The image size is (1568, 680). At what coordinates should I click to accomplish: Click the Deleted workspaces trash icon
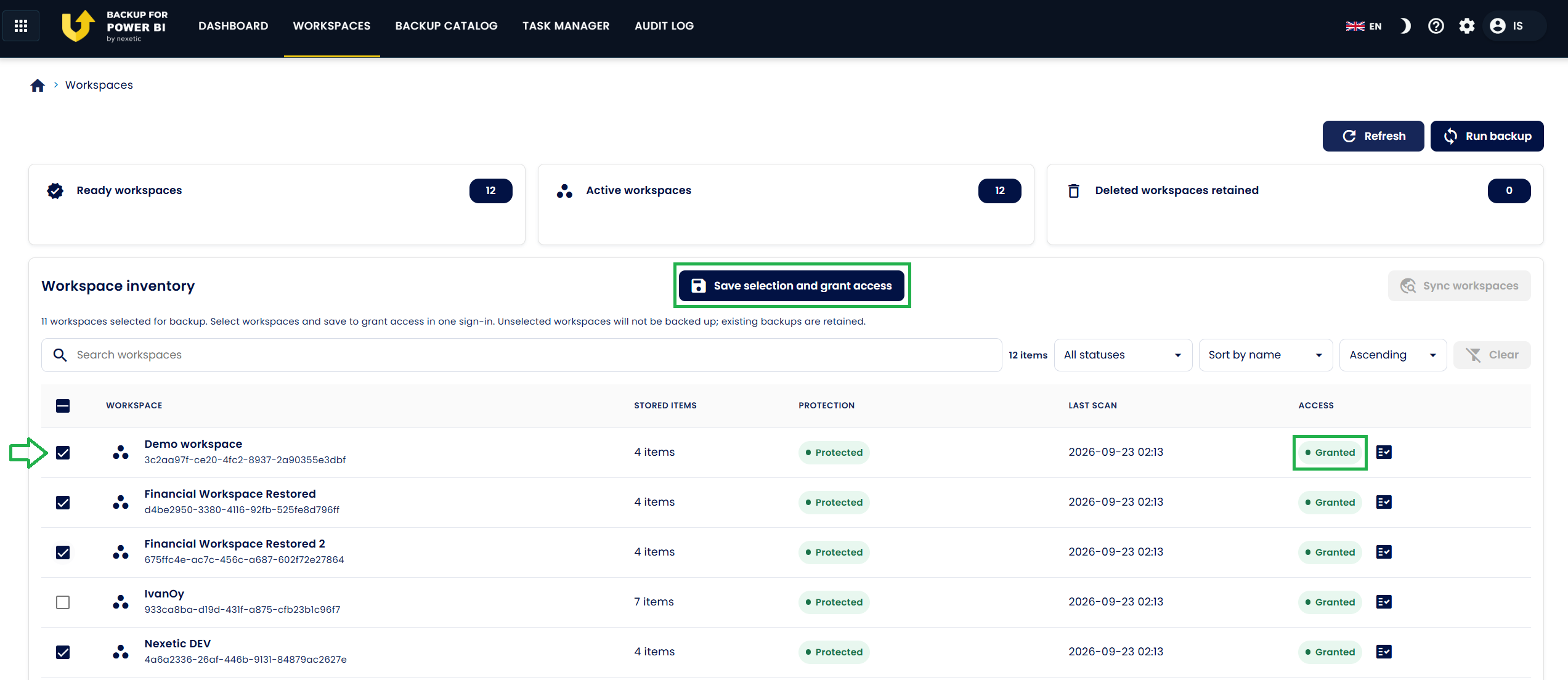1074,191
